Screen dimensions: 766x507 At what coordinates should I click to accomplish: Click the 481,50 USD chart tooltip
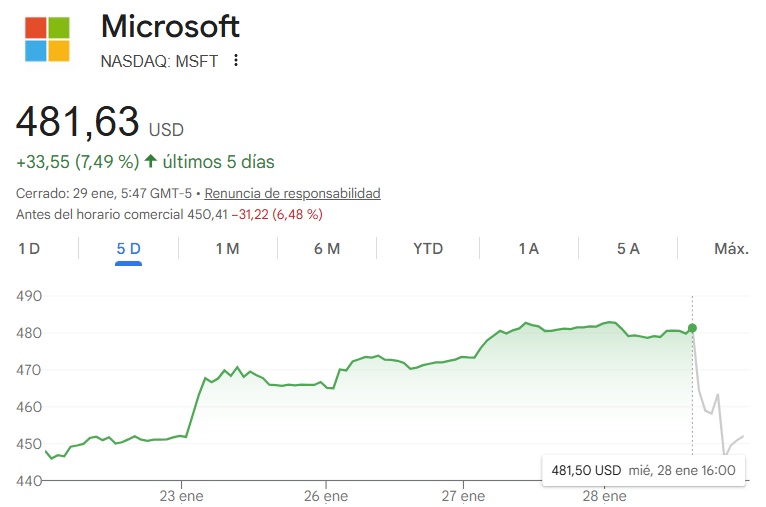[643, 470]
